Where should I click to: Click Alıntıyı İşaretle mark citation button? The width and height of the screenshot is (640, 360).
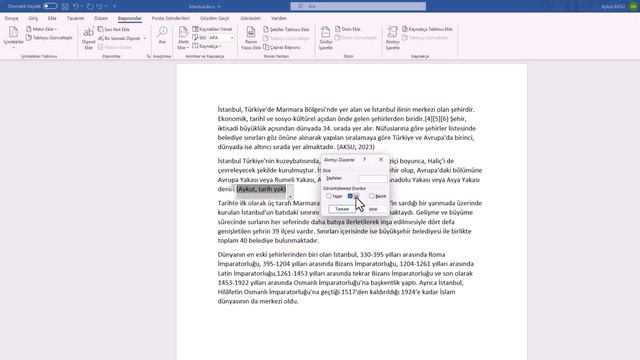[393, 38]
